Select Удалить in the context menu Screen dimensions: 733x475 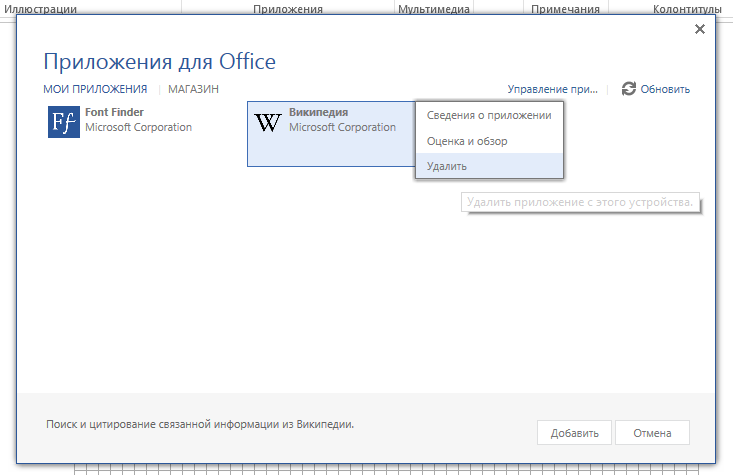(489, 166)
